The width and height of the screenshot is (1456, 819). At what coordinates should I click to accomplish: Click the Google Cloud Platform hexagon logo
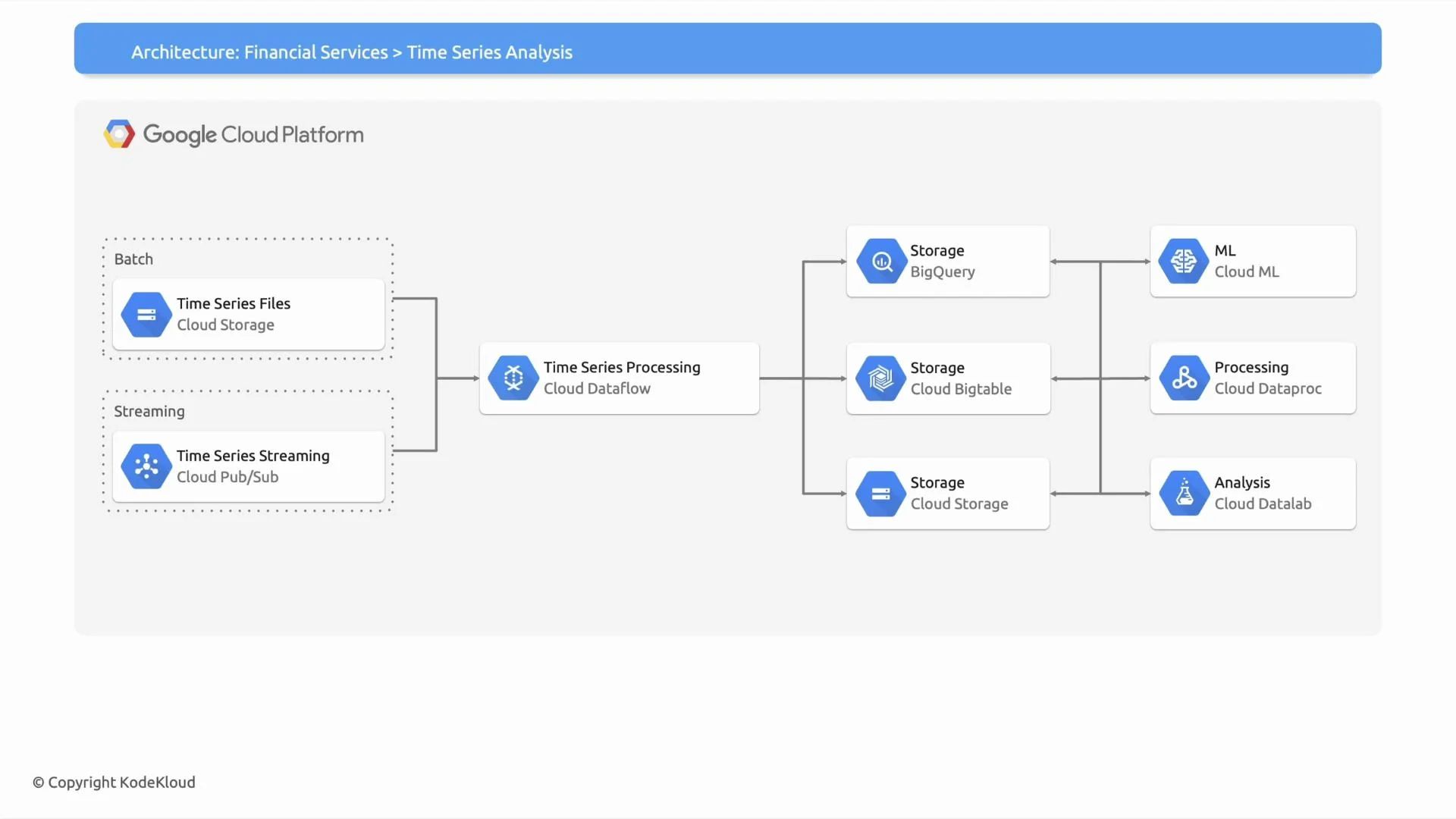pyautogui.click(x=119, y=134)
